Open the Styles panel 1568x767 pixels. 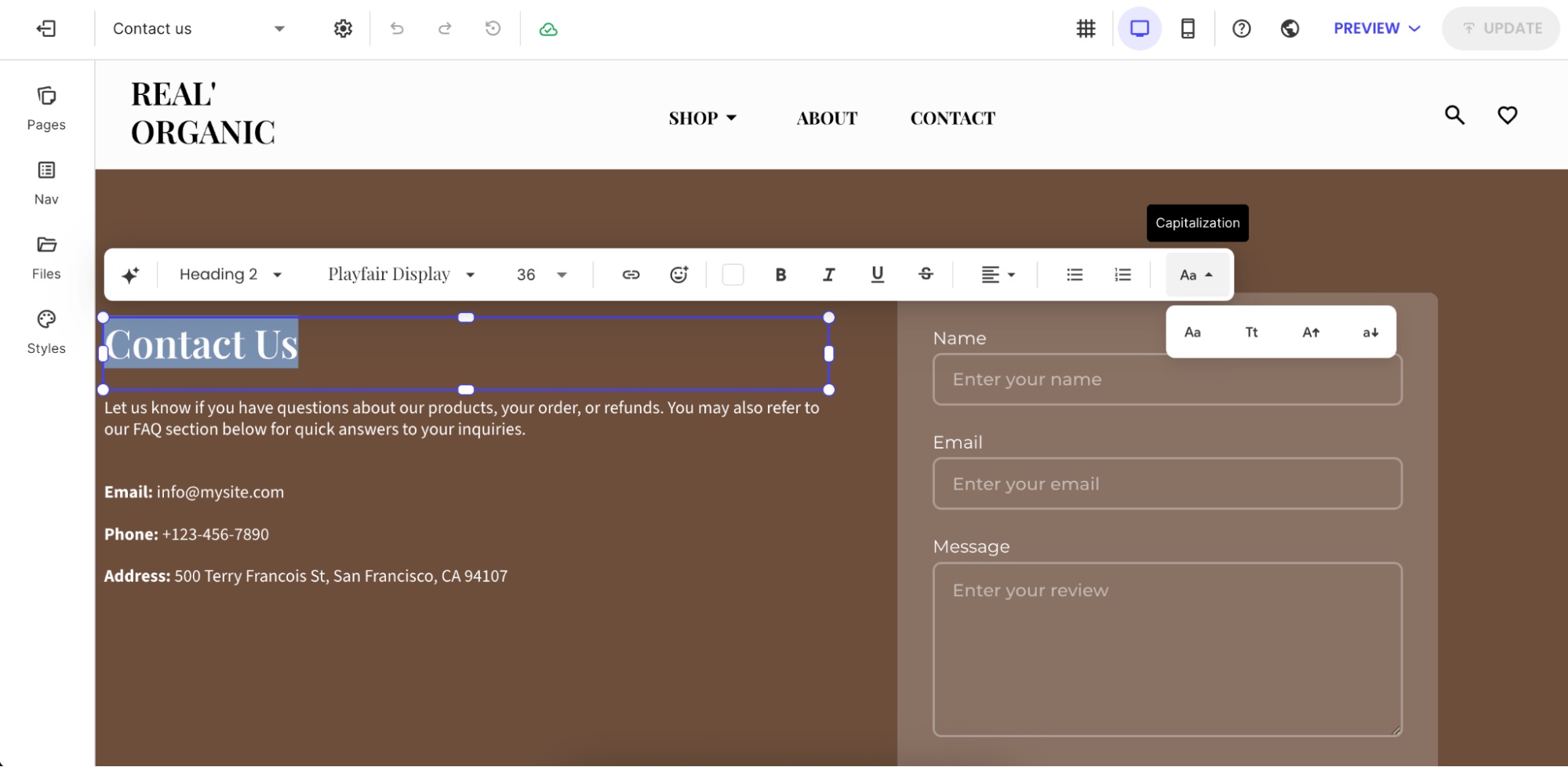pos(46,332)
